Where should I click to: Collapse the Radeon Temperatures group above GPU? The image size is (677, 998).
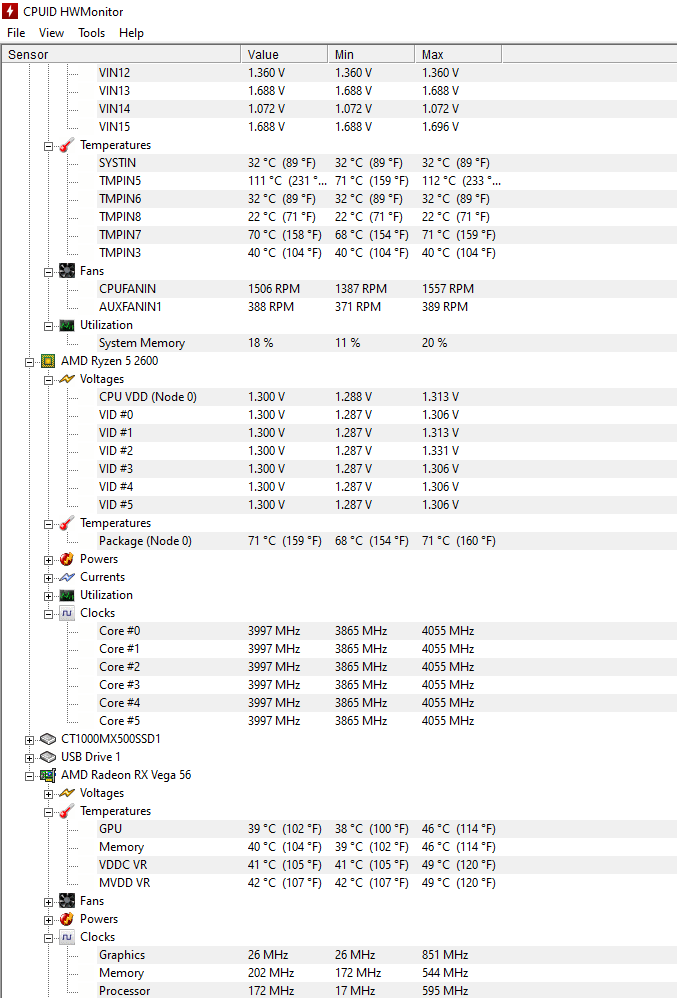click(48, 812)
